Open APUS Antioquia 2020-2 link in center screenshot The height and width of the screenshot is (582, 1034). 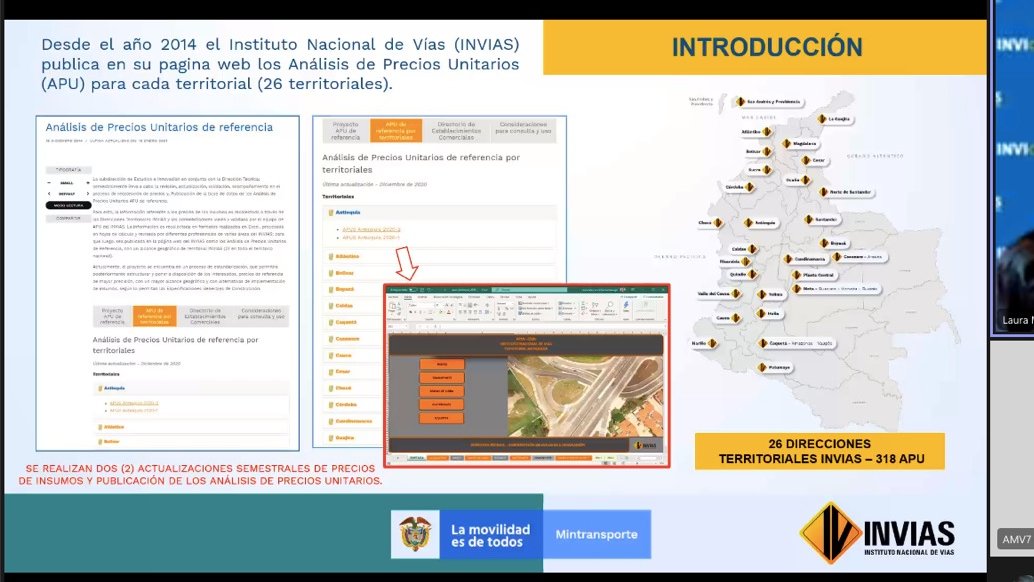pos(371,229)
